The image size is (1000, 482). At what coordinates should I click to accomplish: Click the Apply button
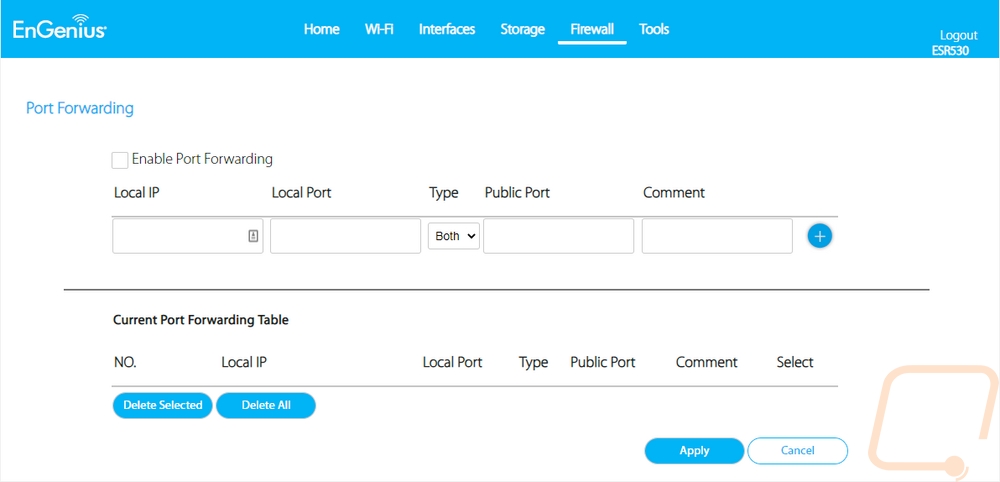[x=694, y=451]
